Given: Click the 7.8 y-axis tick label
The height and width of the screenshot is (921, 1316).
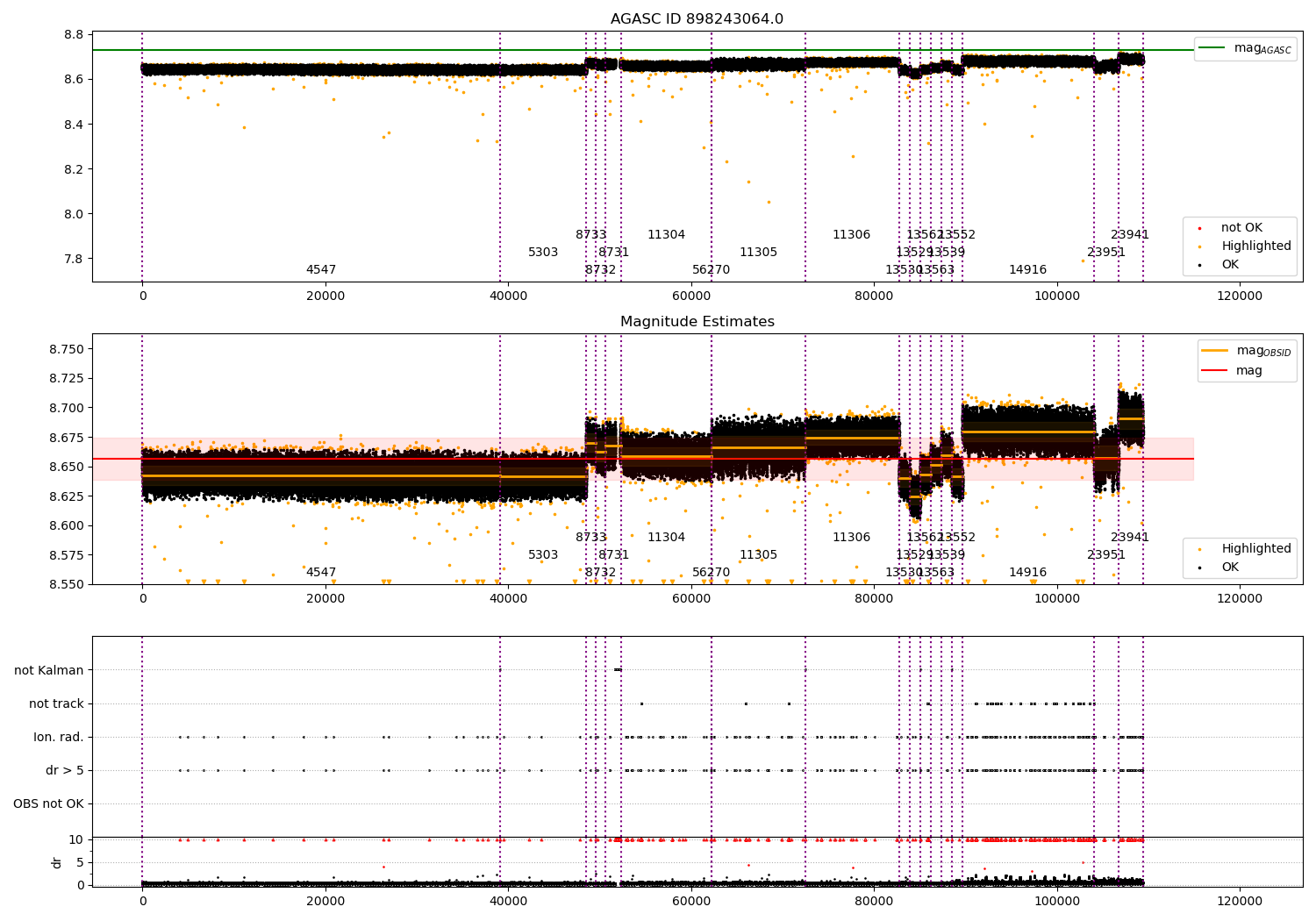Looking at the screenshot, I should click(74, 260).
